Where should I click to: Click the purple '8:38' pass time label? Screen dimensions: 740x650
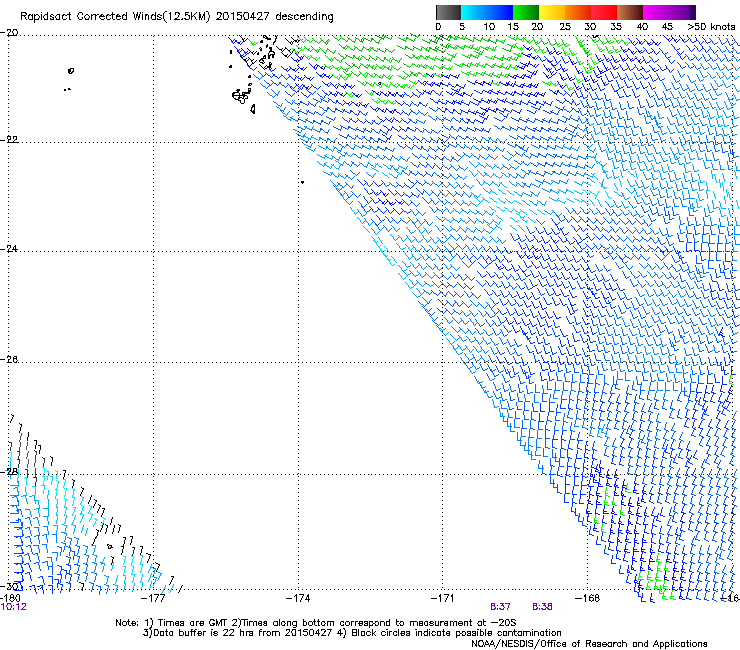coord(542,607)
